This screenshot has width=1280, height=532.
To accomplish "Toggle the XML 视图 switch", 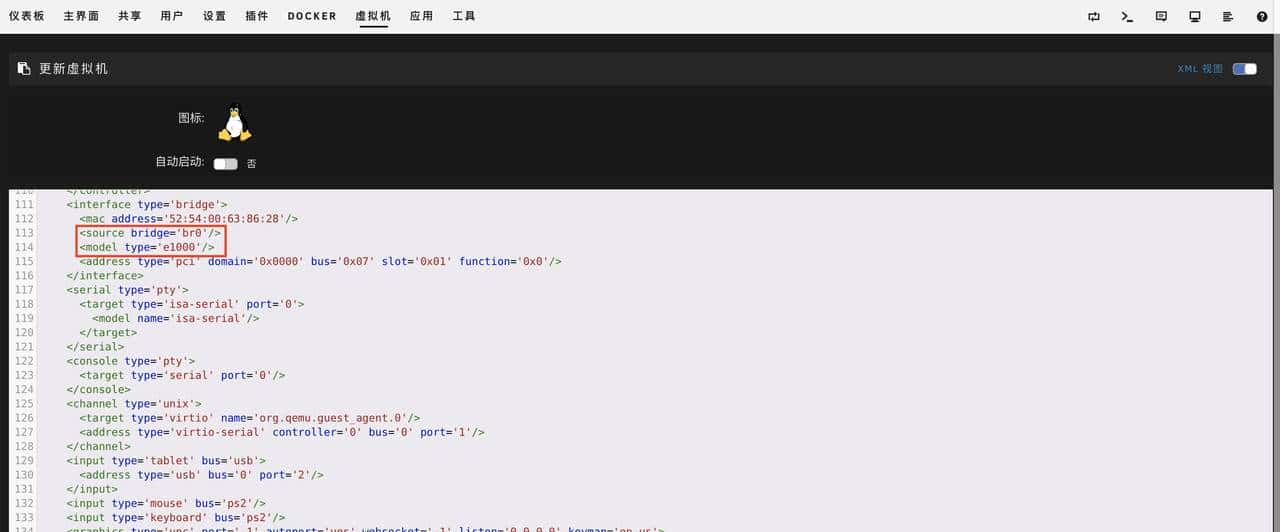I will [1244, 69].
